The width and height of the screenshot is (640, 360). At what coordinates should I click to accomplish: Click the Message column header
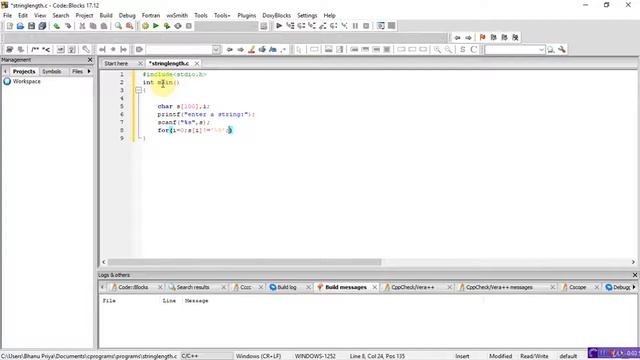197,300
